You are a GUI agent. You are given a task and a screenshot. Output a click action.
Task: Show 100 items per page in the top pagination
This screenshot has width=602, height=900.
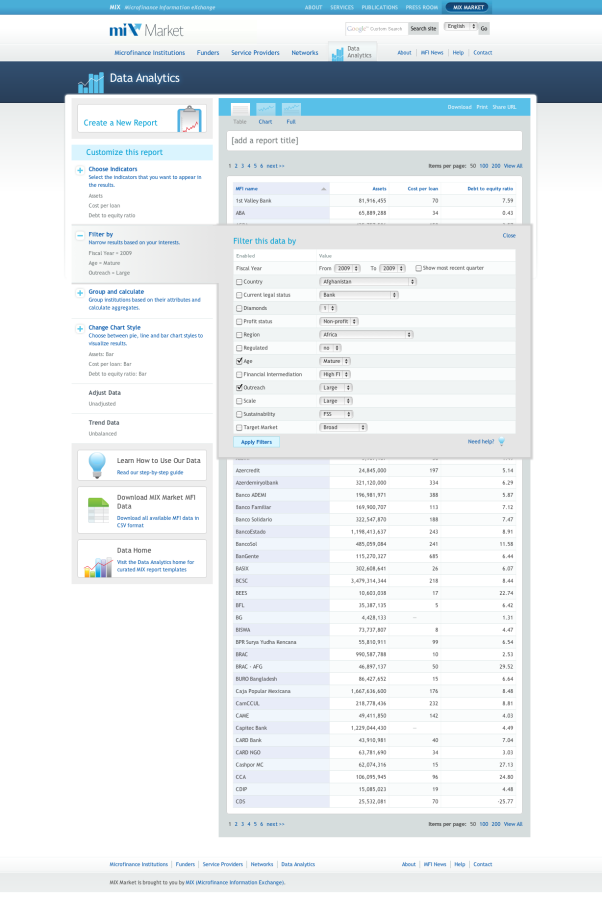click(x=484, y=166)
